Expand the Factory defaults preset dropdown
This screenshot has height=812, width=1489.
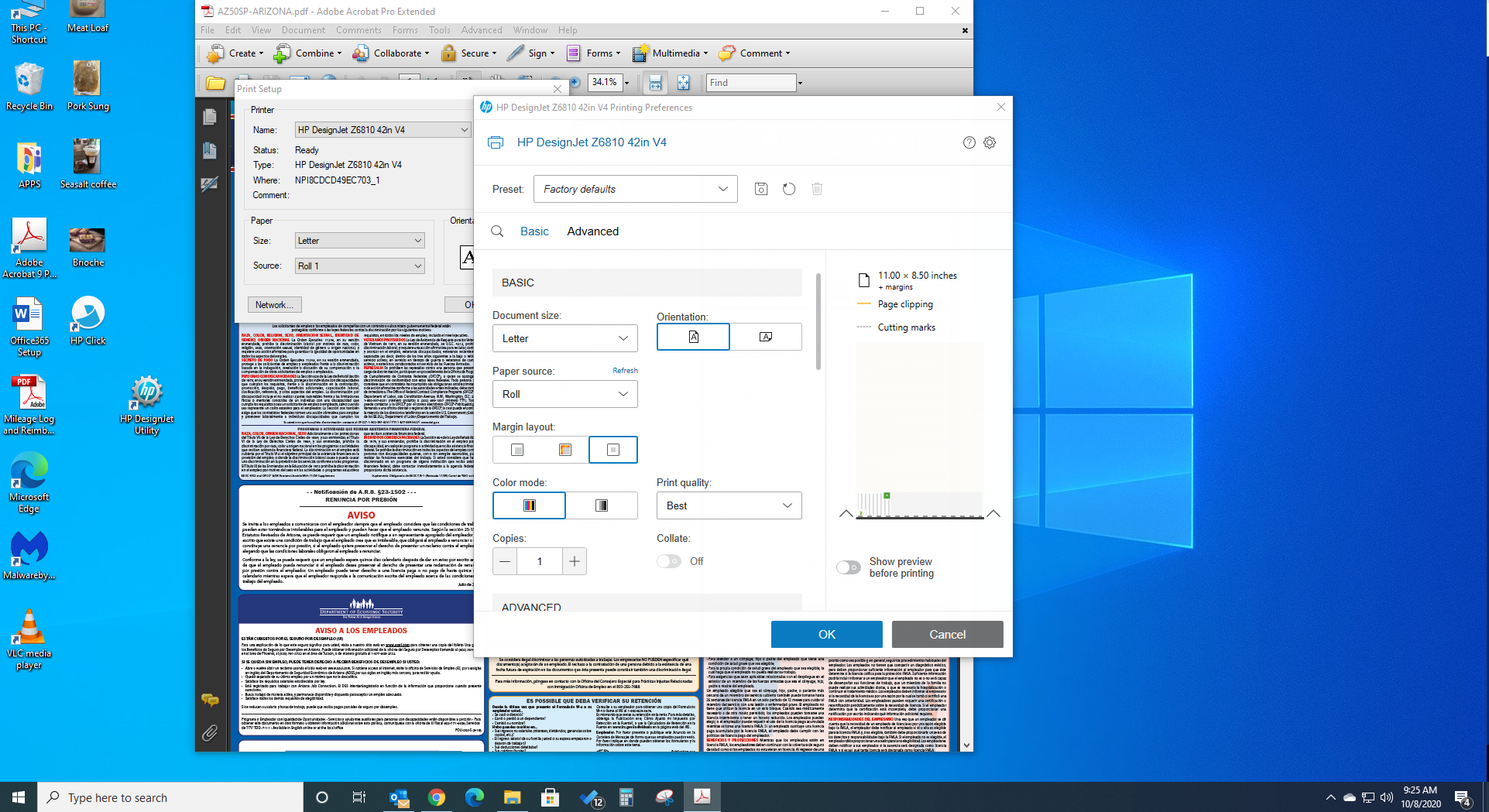point(635,189)
